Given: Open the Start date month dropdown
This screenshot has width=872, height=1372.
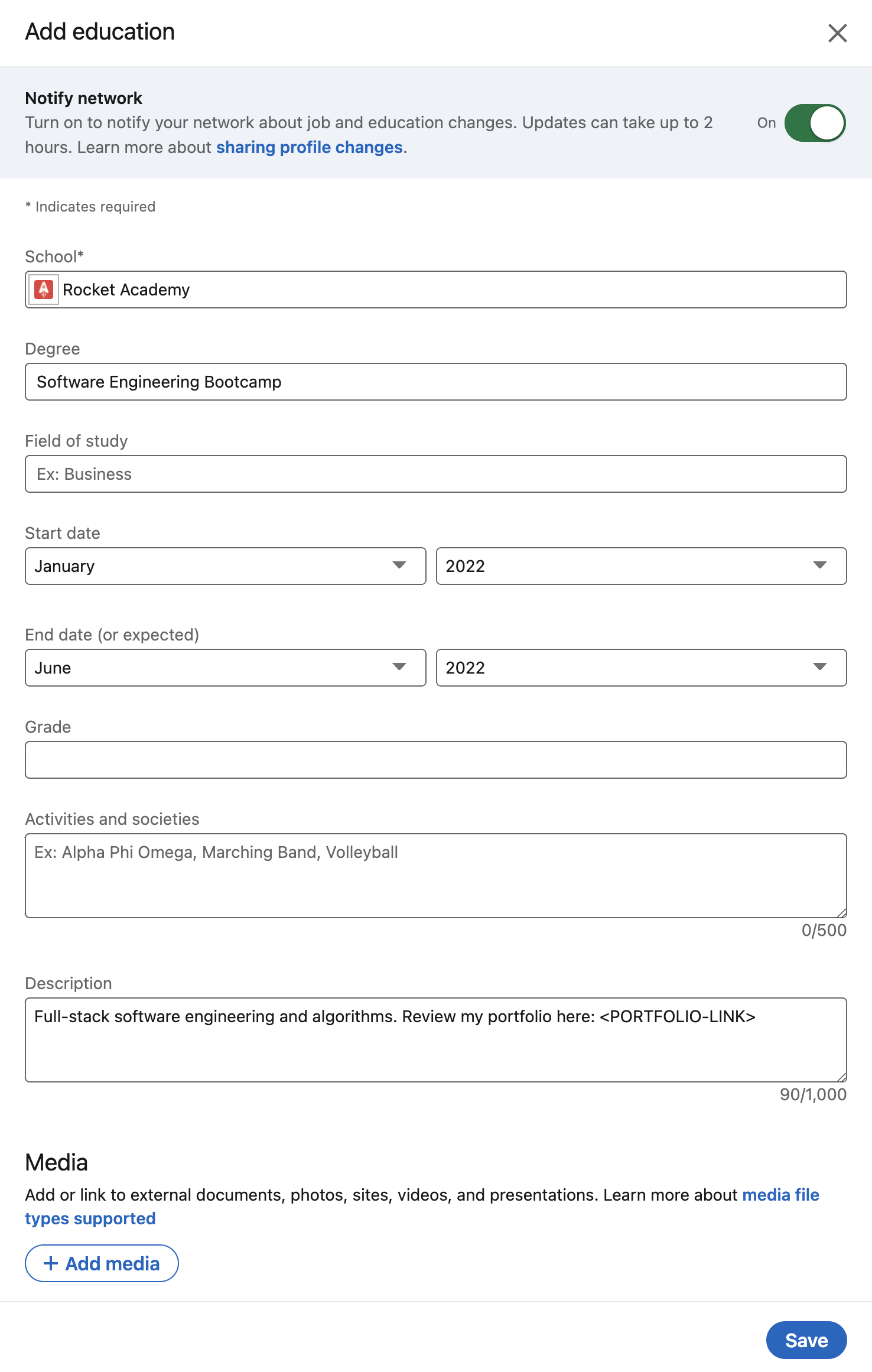Looking at the screenshot, I should [225, 566].
